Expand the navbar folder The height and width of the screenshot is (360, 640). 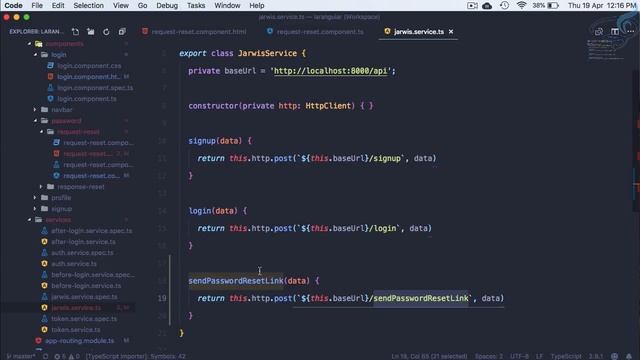62,110
